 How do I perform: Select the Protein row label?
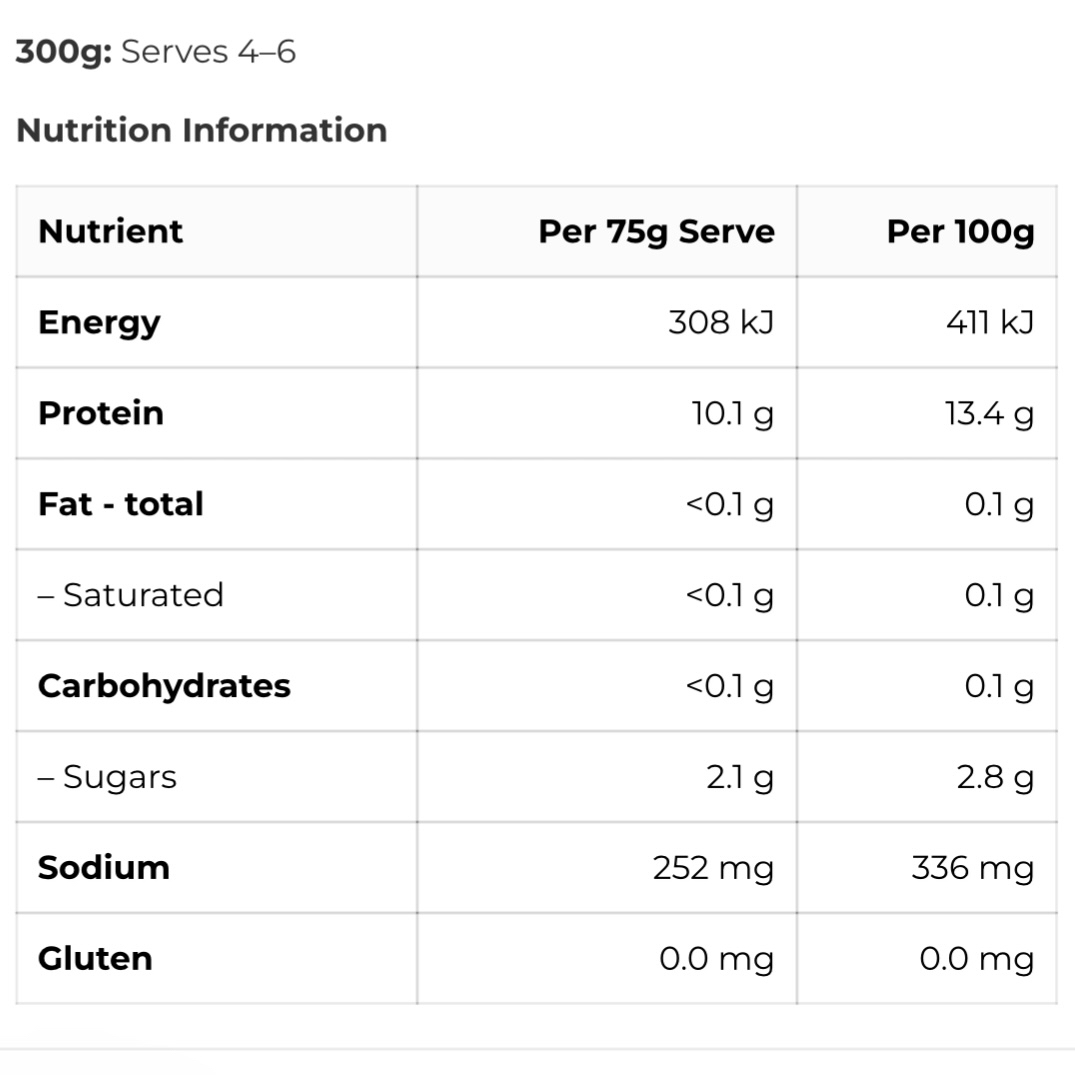(x=100, y=413)
